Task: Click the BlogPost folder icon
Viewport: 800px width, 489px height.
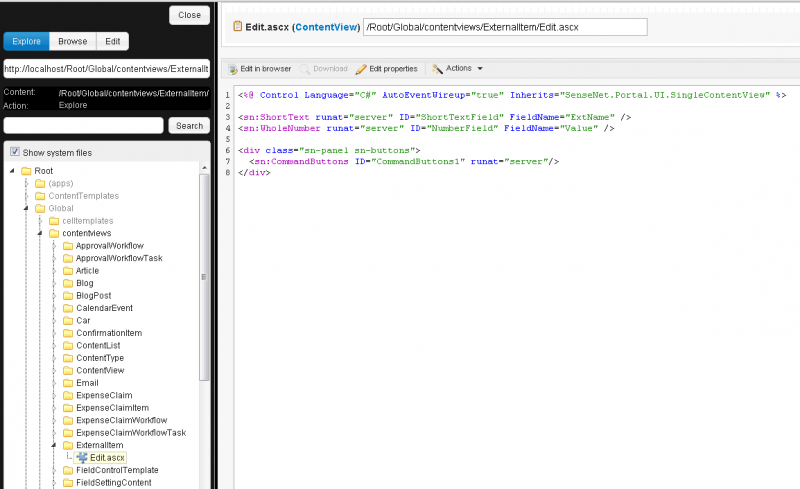Action: click(x=68, y=296)
